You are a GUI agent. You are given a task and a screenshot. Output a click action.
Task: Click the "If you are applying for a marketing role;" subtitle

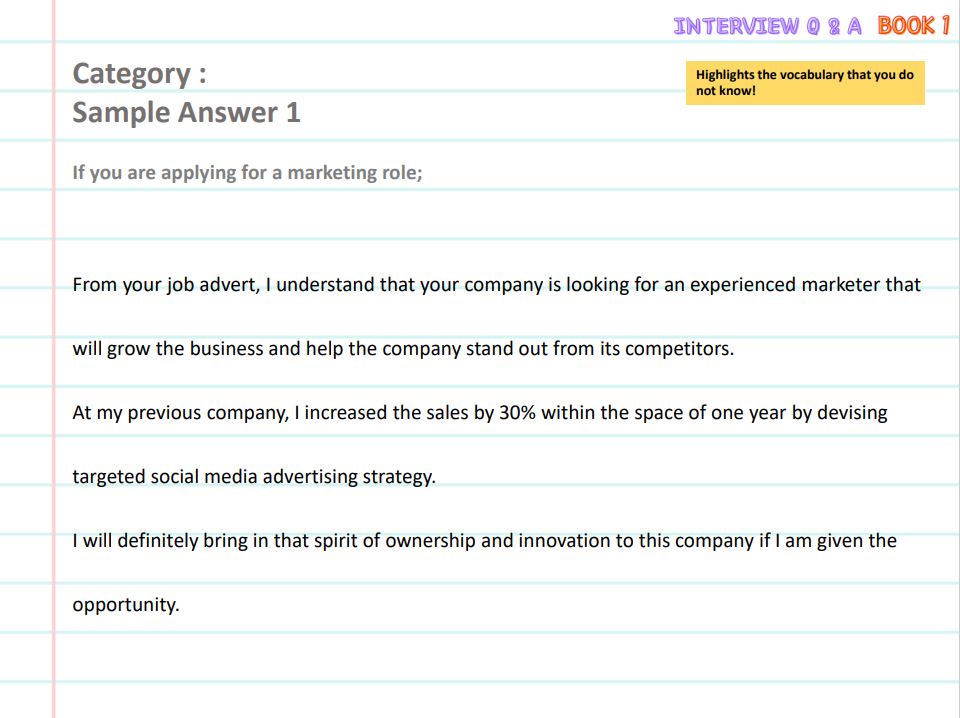point(247,172)
